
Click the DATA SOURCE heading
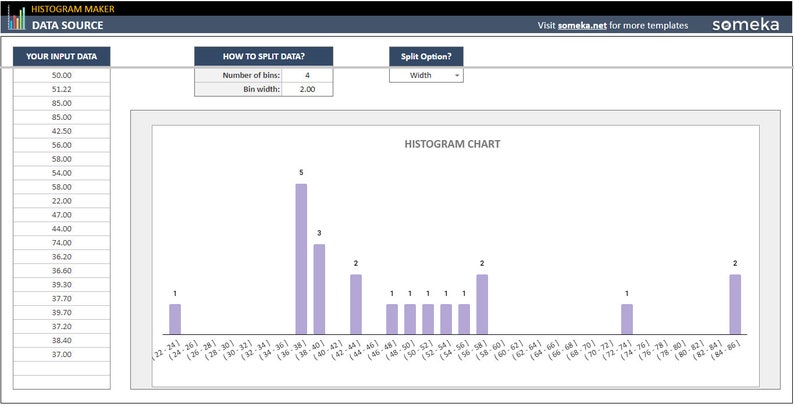67,25
